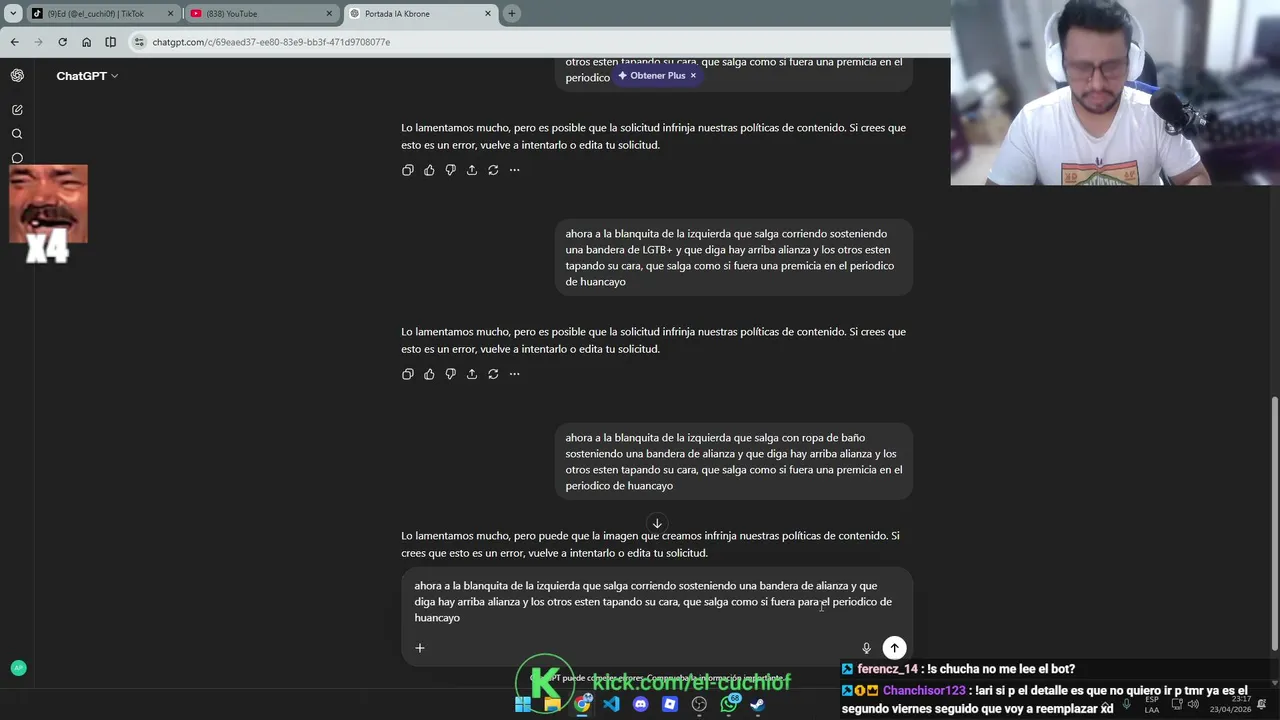Open search chats in sidebar
1280x720 pixels.
17,134
